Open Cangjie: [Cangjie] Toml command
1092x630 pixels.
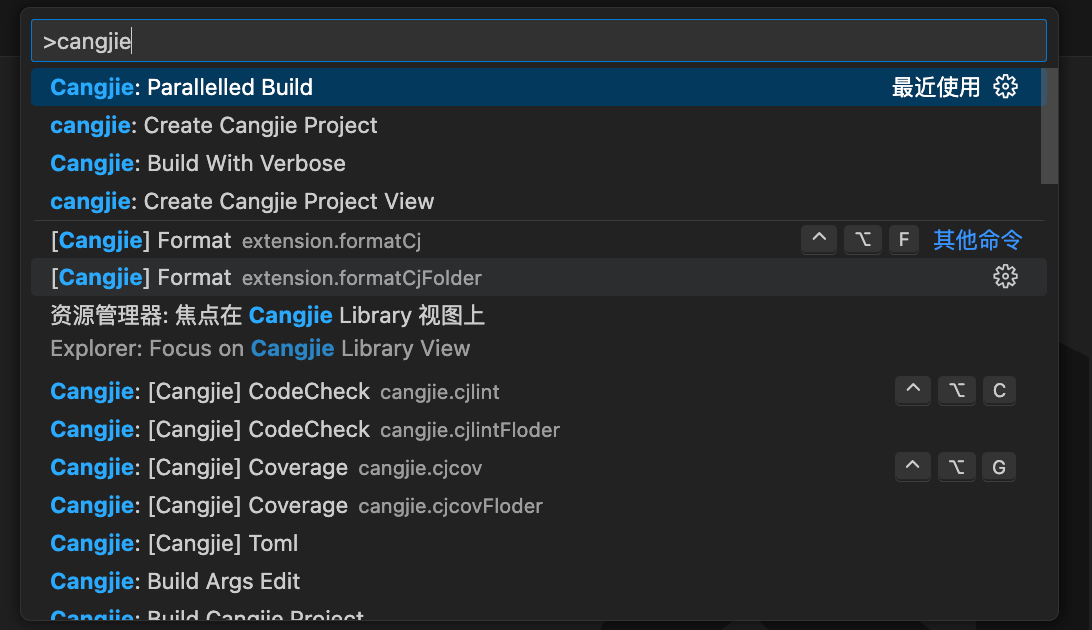click(x=538, y=543)
